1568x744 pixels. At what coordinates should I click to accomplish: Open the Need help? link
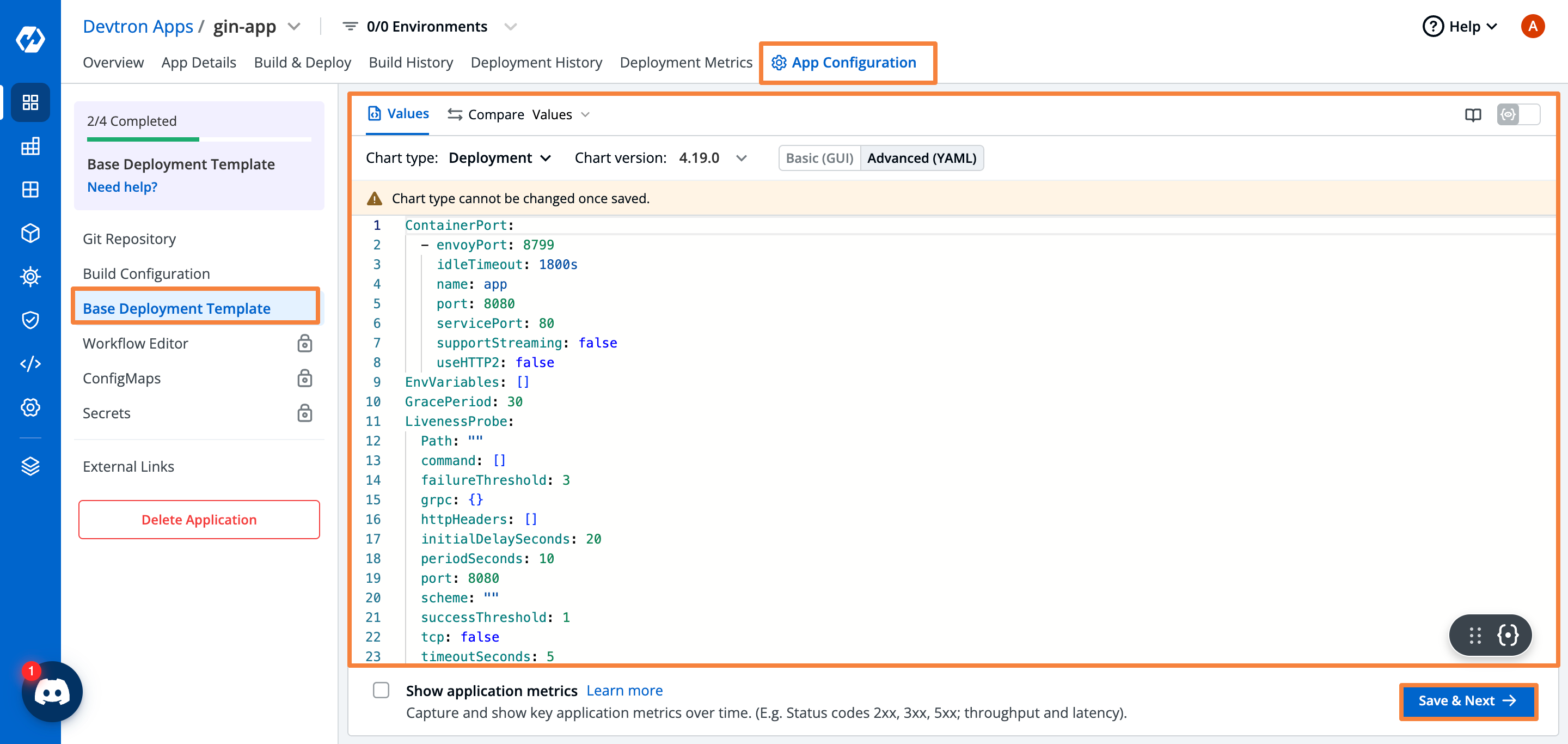(x=122, y=186)
